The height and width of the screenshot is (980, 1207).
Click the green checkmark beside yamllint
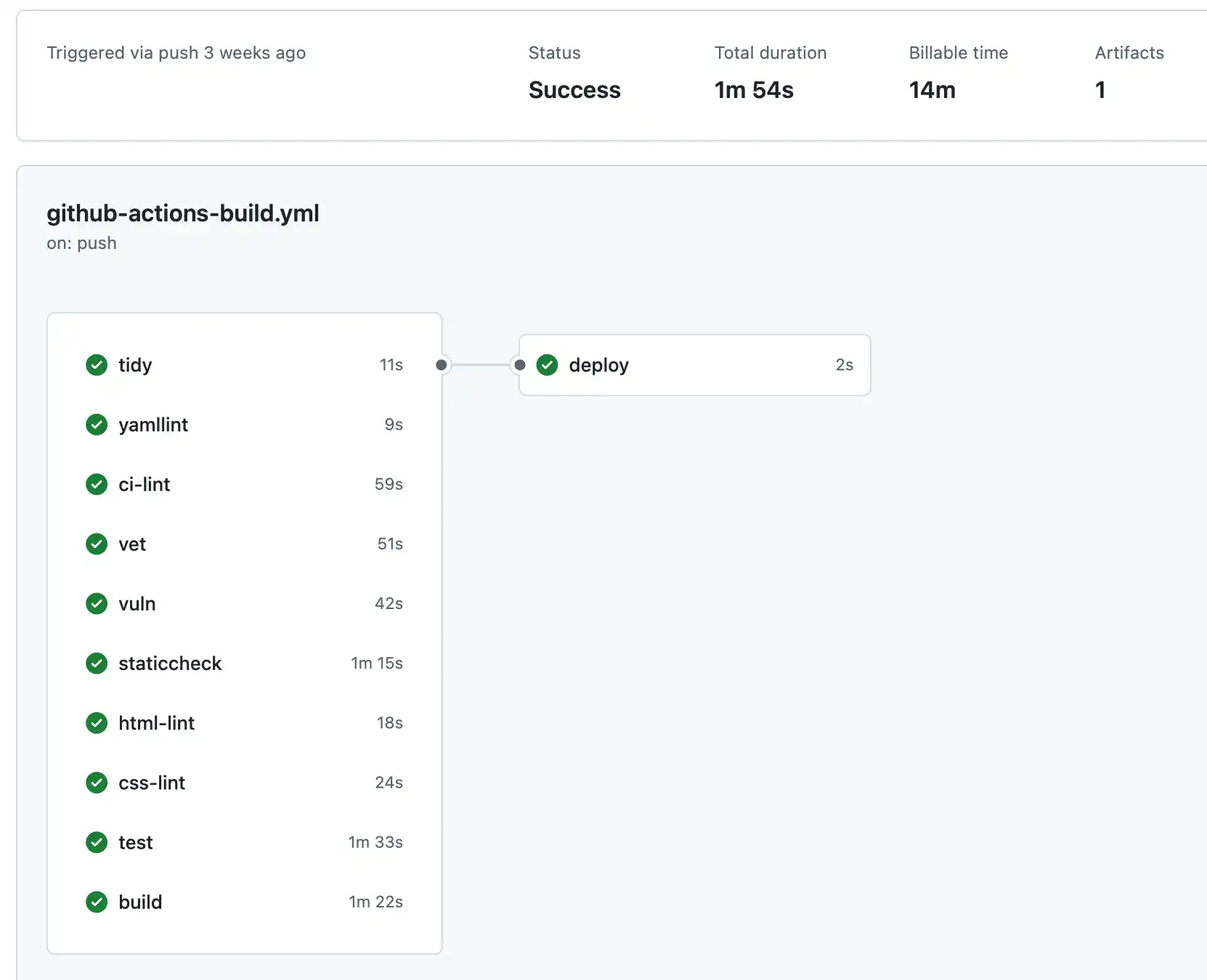[x=96, y=425]
